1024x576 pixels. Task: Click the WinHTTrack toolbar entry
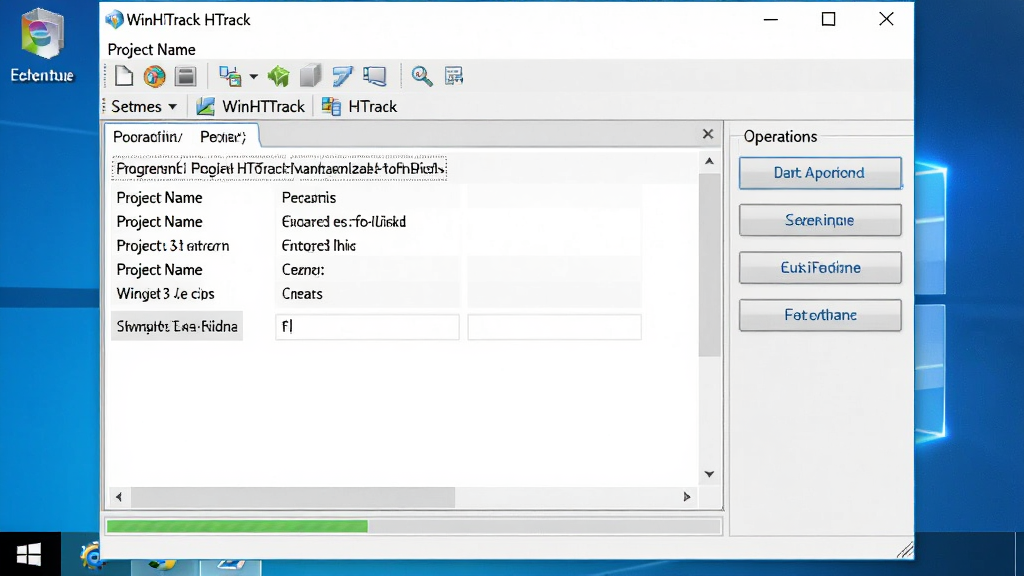point(251,106)
